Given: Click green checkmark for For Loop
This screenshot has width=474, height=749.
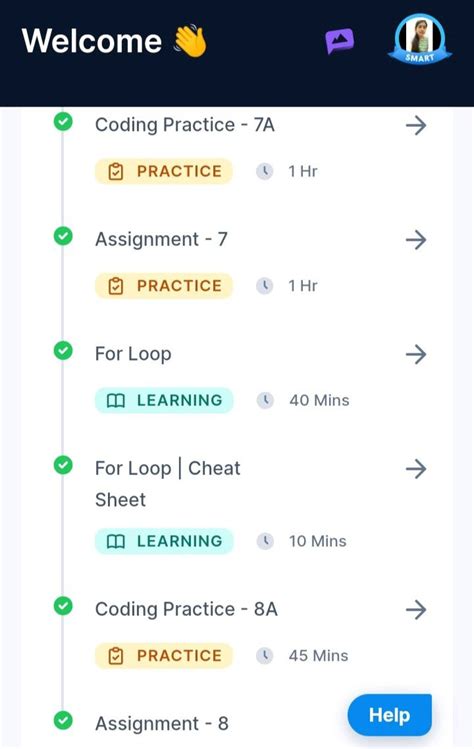Looking at the screenshot, I should 63,351.
